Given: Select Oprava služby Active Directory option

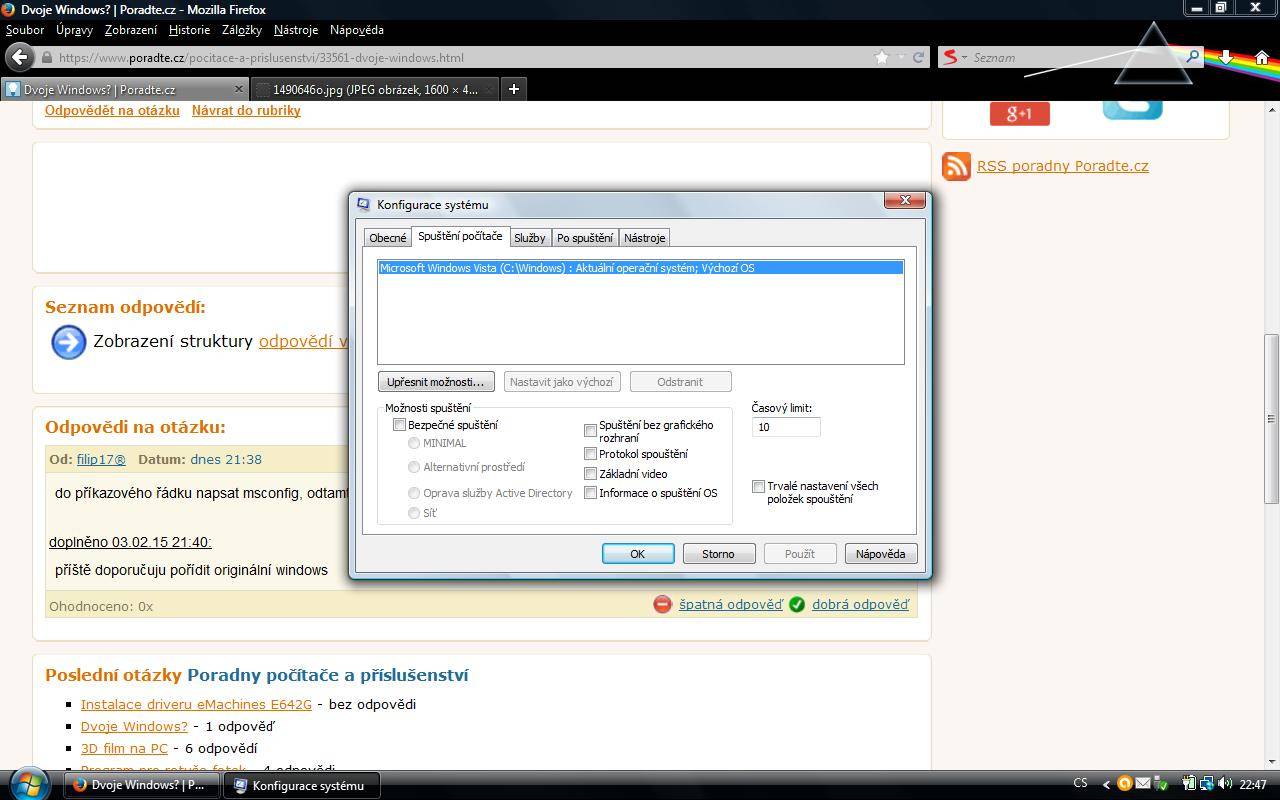Looking at the screenshot, I should pos(413,493).
